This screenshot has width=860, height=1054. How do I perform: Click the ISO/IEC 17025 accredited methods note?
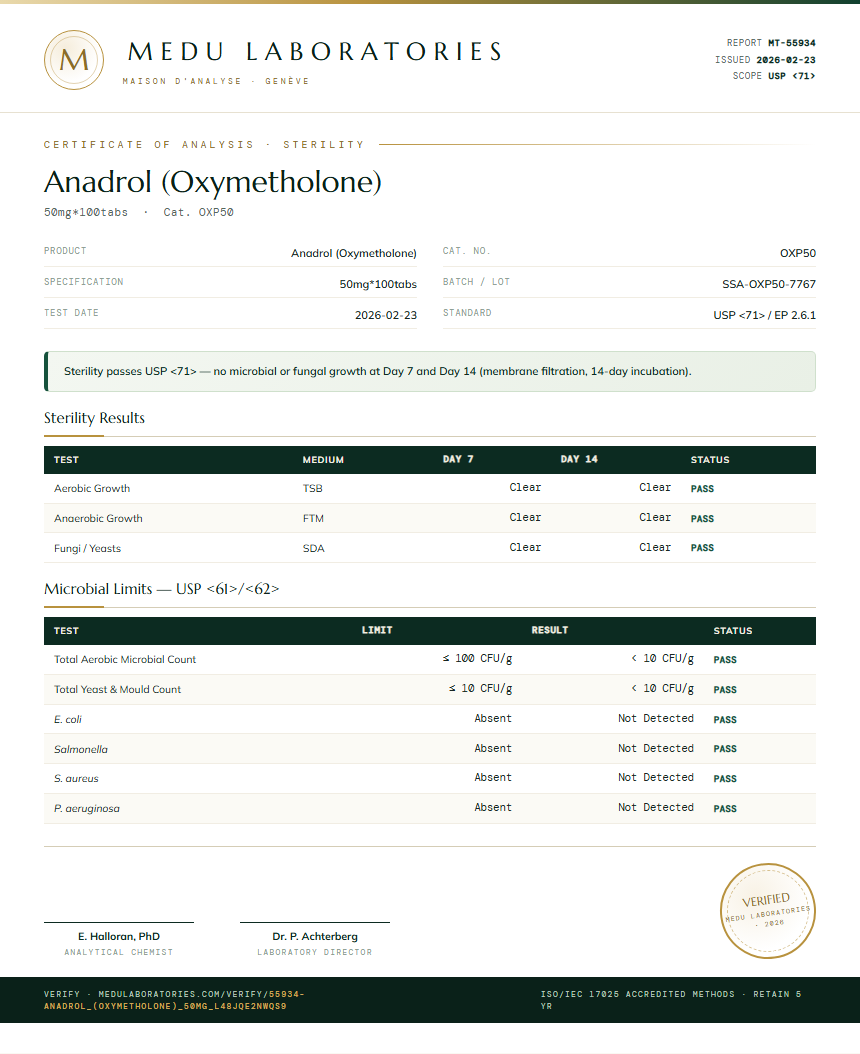tap(670, 1000)
